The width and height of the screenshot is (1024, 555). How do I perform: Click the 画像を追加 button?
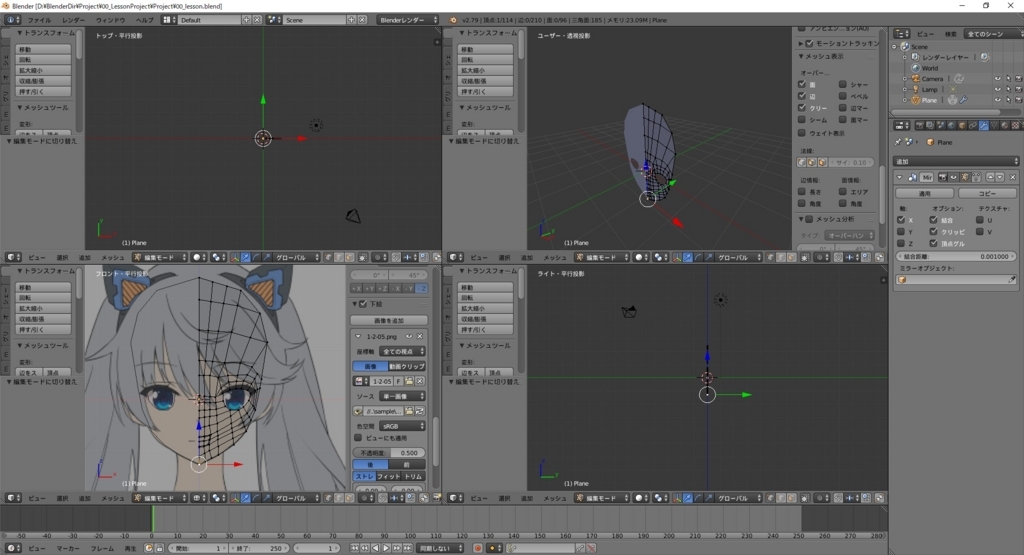tap(389, 320)
